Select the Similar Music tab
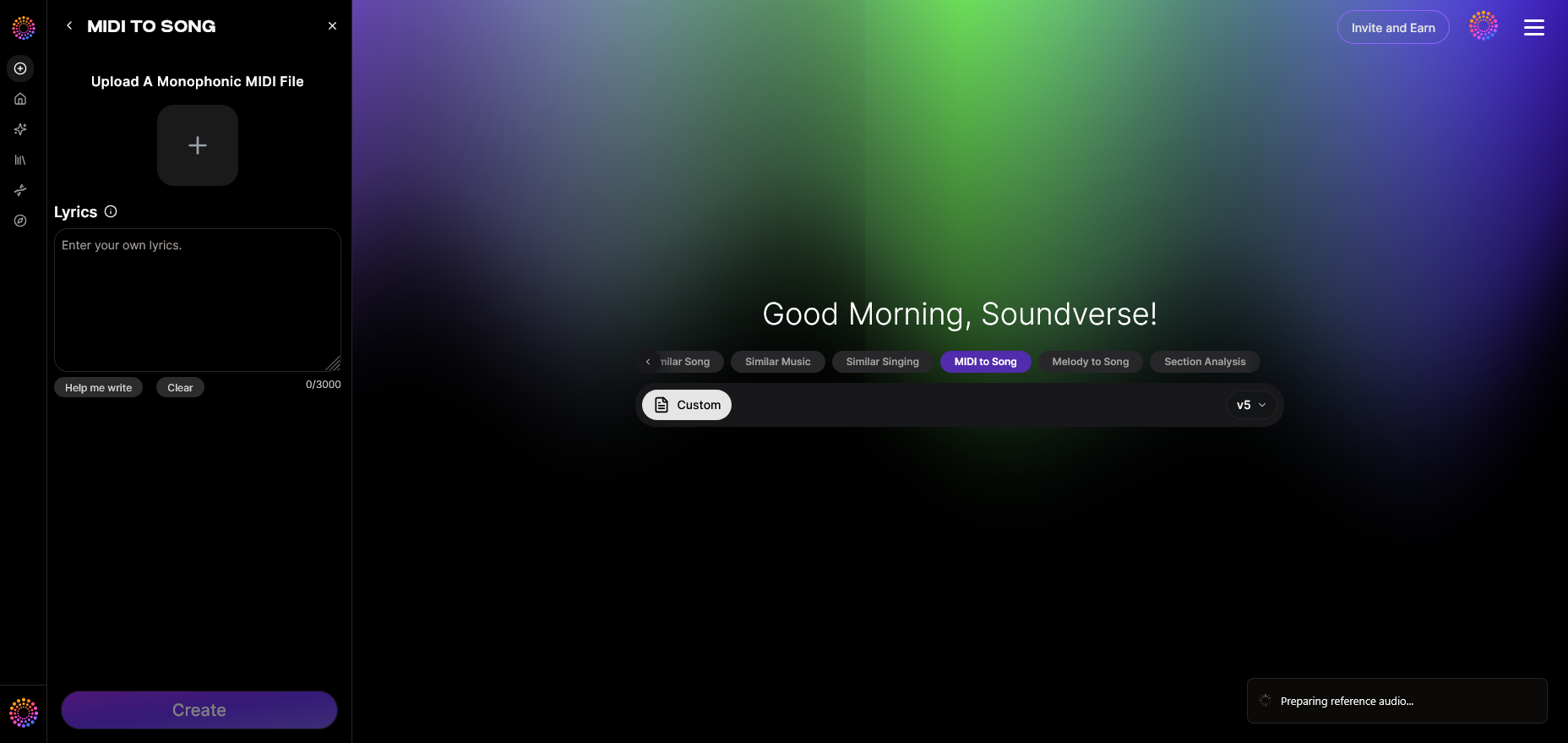1568x743 pixels. coord(778,362)
